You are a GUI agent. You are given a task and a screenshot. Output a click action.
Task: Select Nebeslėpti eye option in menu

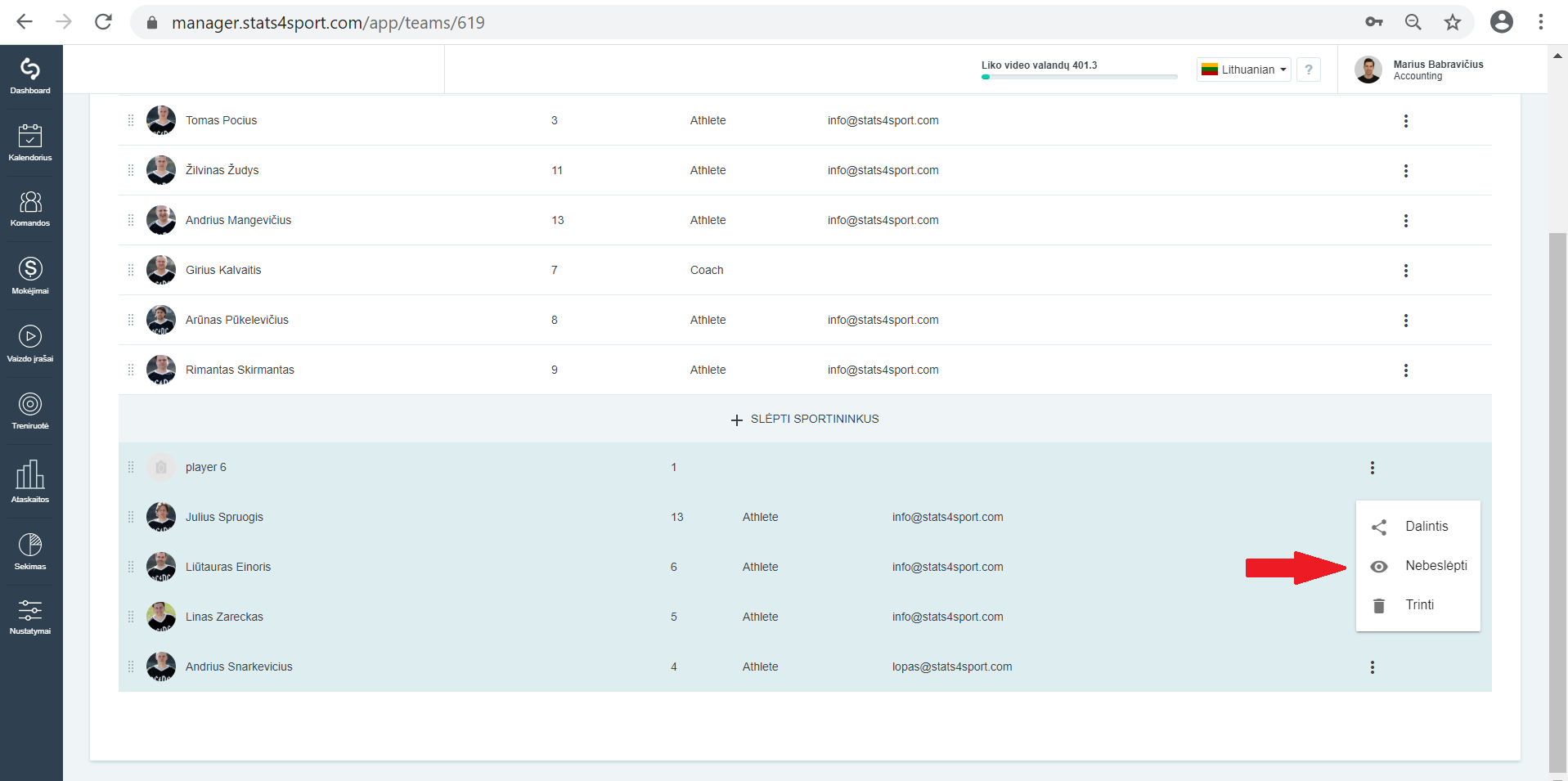1418,566
